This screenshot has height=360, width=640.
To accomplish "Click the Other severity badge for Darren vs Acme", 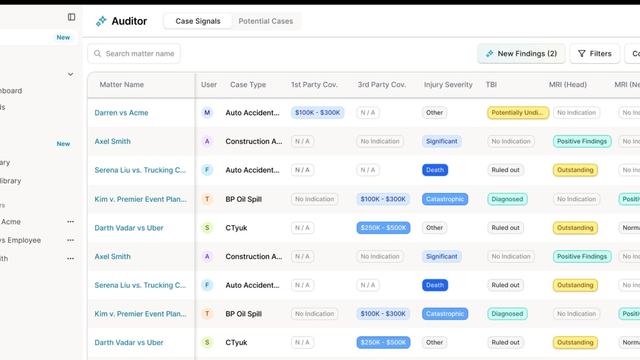I will 434,113.
